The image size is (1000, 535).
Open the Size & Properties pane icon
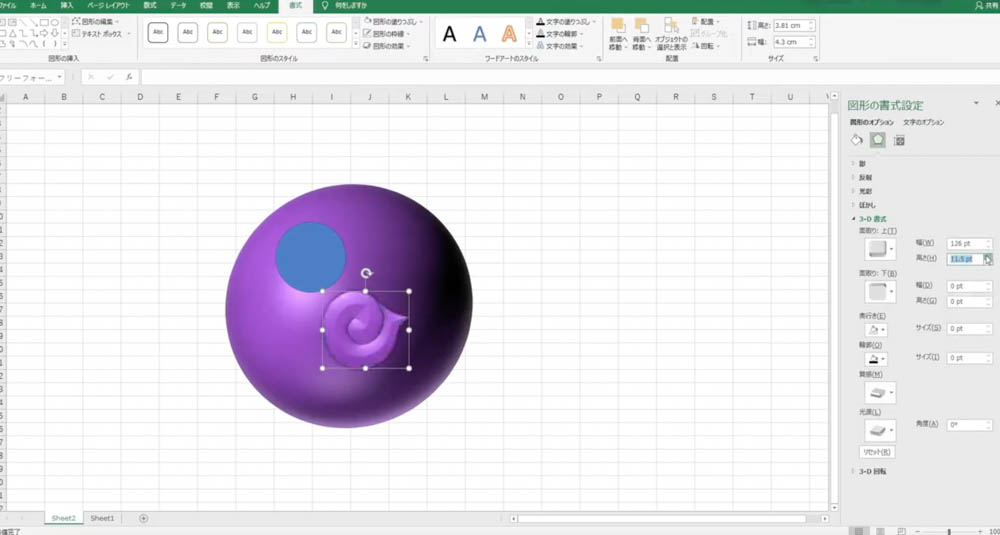(x=899, y=140)
